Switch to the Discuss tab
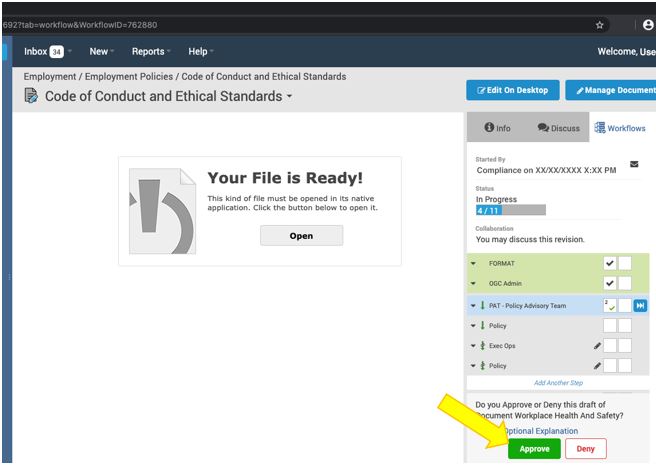 (559, 128)
